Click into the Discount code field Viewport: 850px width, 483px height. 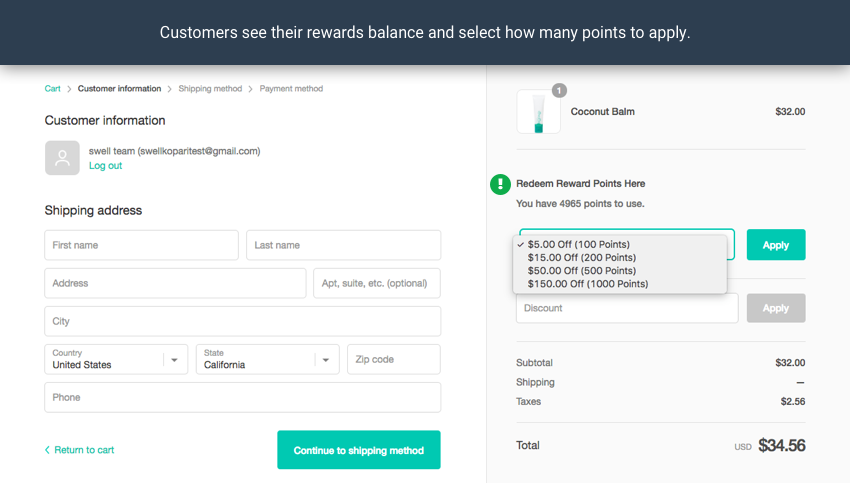pyautogui.click(x=627, y=308)
